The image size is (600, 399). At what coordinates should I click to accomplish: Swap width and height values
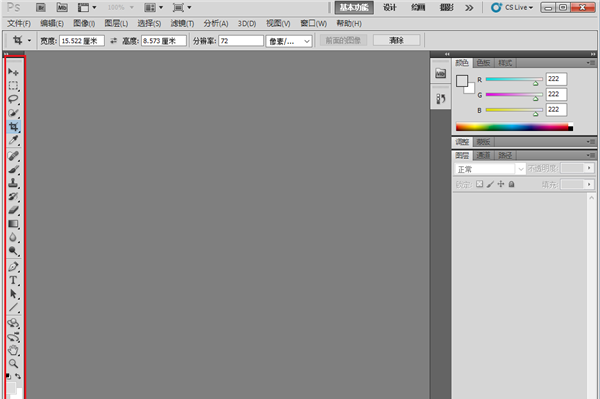pos(113,41)
